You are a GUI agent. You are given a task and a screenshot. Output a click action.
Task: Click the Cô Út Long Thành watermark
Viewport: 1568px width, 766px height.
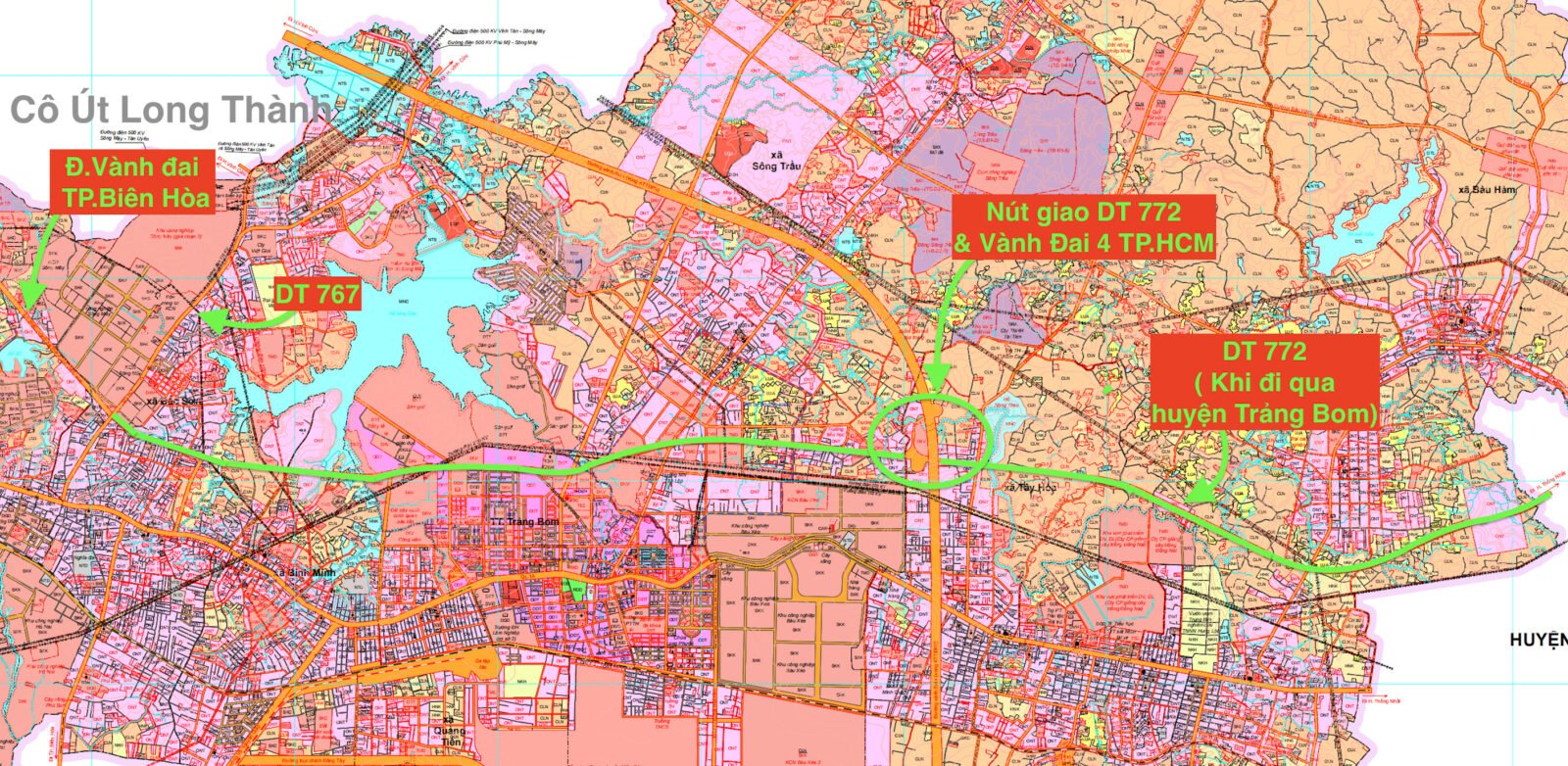point(169,110)
